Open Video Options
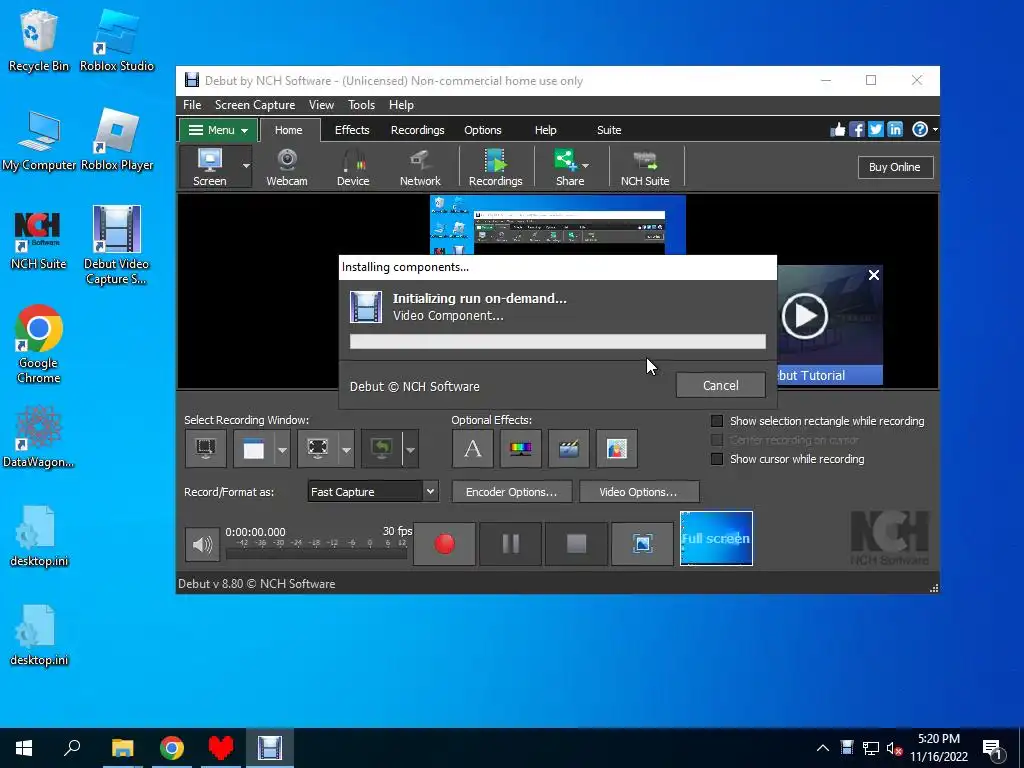This screenshot has height=768, width=1024. pyautogui.click(x=638, y=492)
